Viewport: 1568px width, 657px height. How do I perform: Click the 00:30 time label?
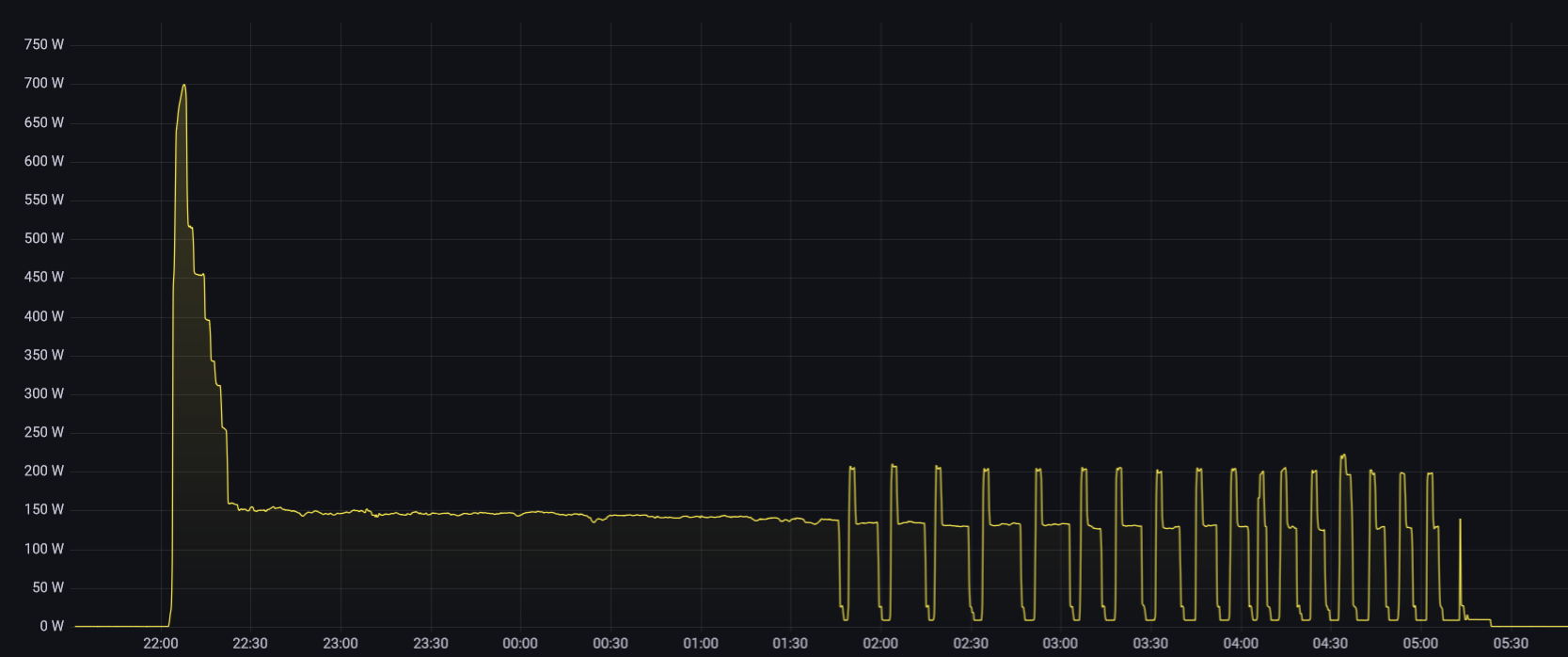point(610,644)
